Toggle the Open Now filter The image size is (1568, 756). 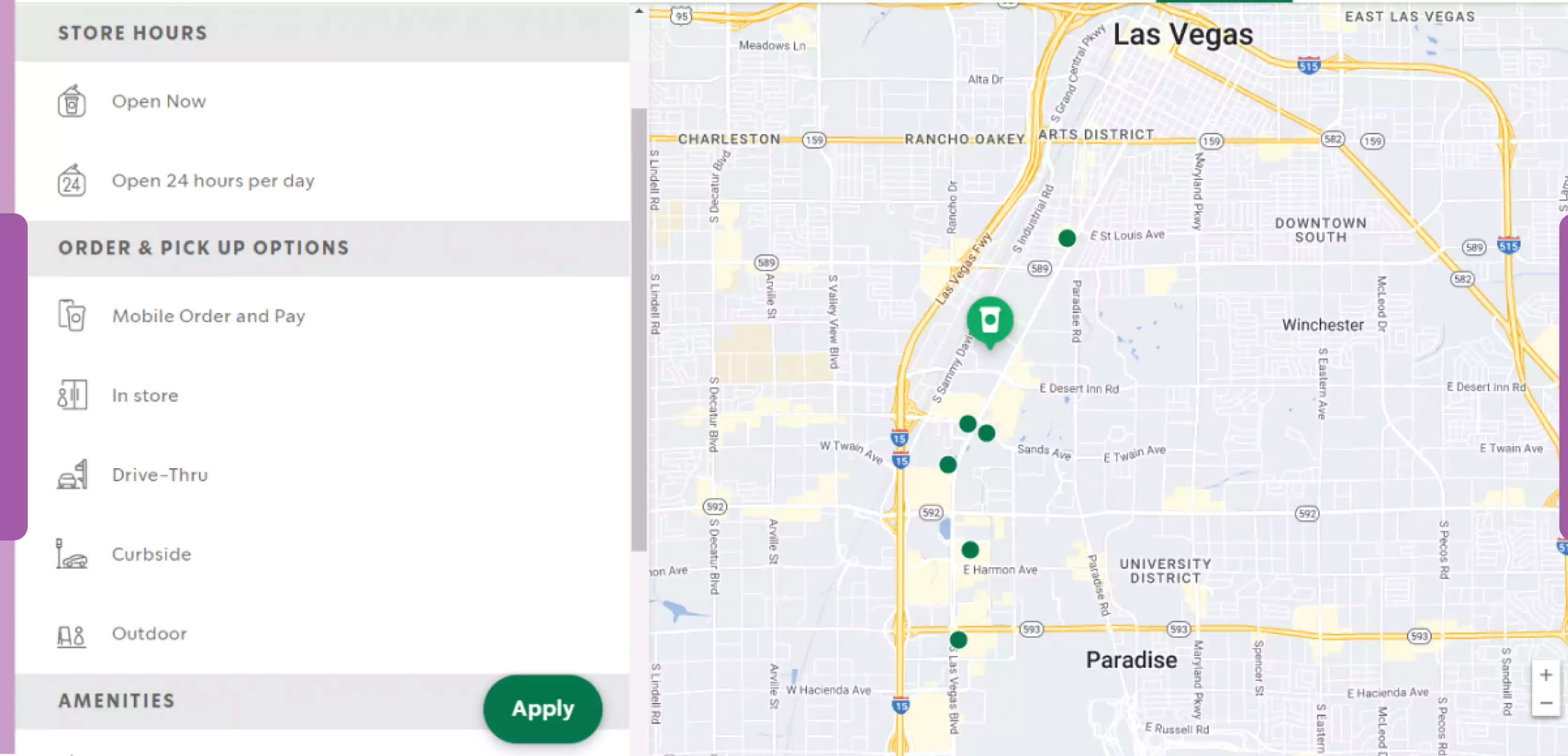[x=159, y=101]
